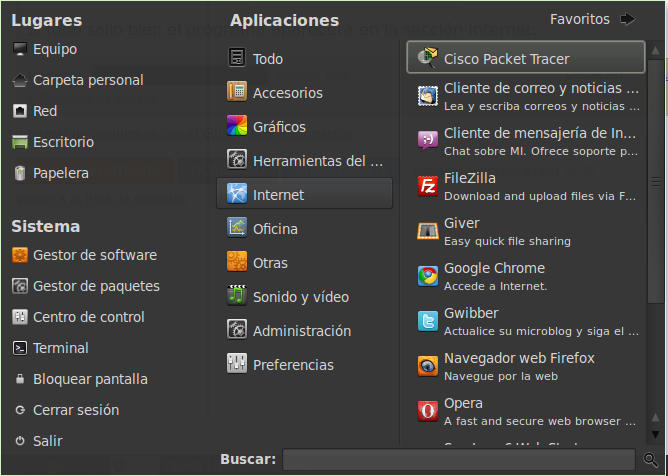Click the instant messaging client icon
The height and width of the screenshot is (476, 668).
pos(428,141)
